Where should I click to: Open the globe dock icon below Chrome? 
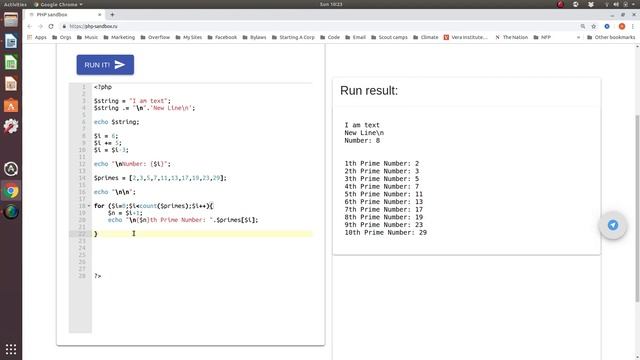click(11, 212)
